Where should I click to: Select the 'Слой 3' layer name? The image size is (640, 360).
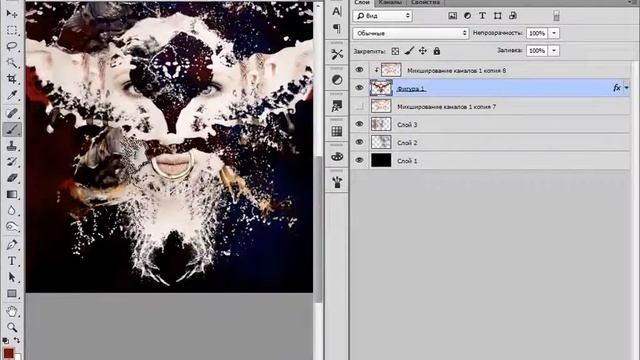(x=407, y=125)
